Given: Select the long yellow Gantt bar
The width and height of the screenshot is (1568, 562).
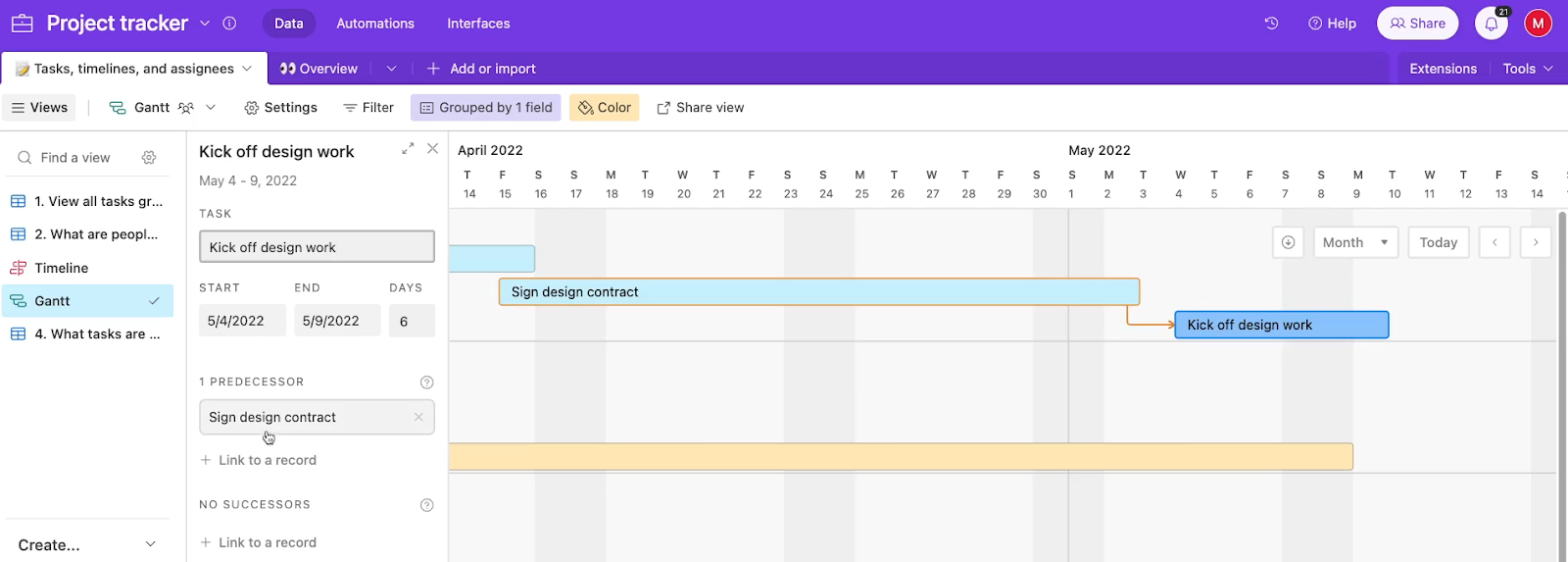Looking at the screenshot, I should (901, 456).
